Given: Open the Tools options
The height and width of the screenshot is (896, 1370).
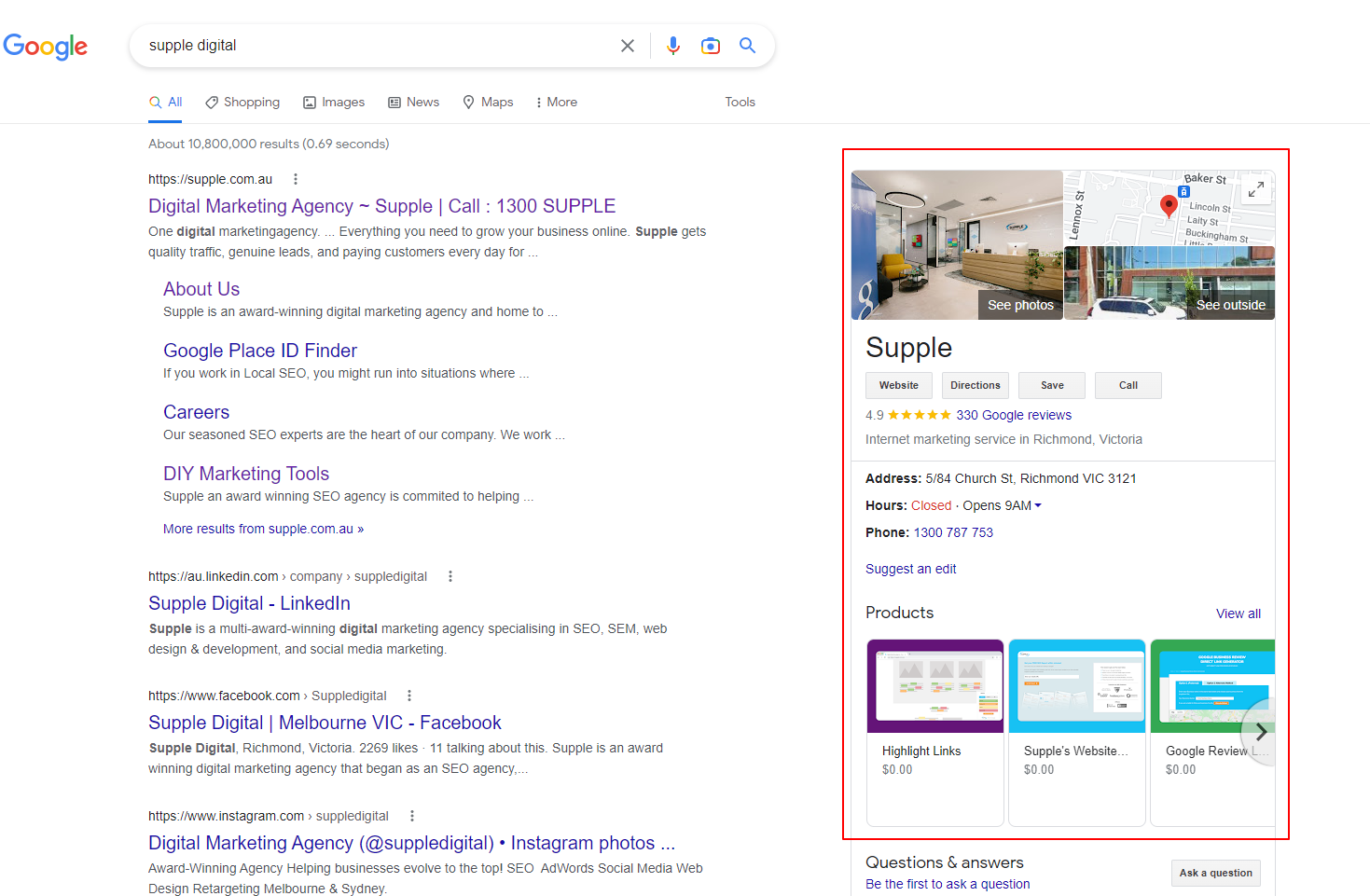Looking at the screenshot, I should (x=740, y=103).
